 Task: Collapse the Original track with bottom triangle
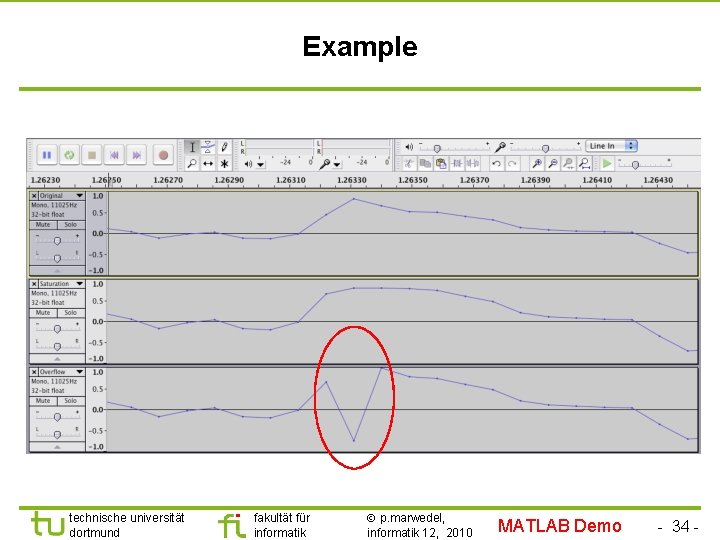tap(57, 271)
